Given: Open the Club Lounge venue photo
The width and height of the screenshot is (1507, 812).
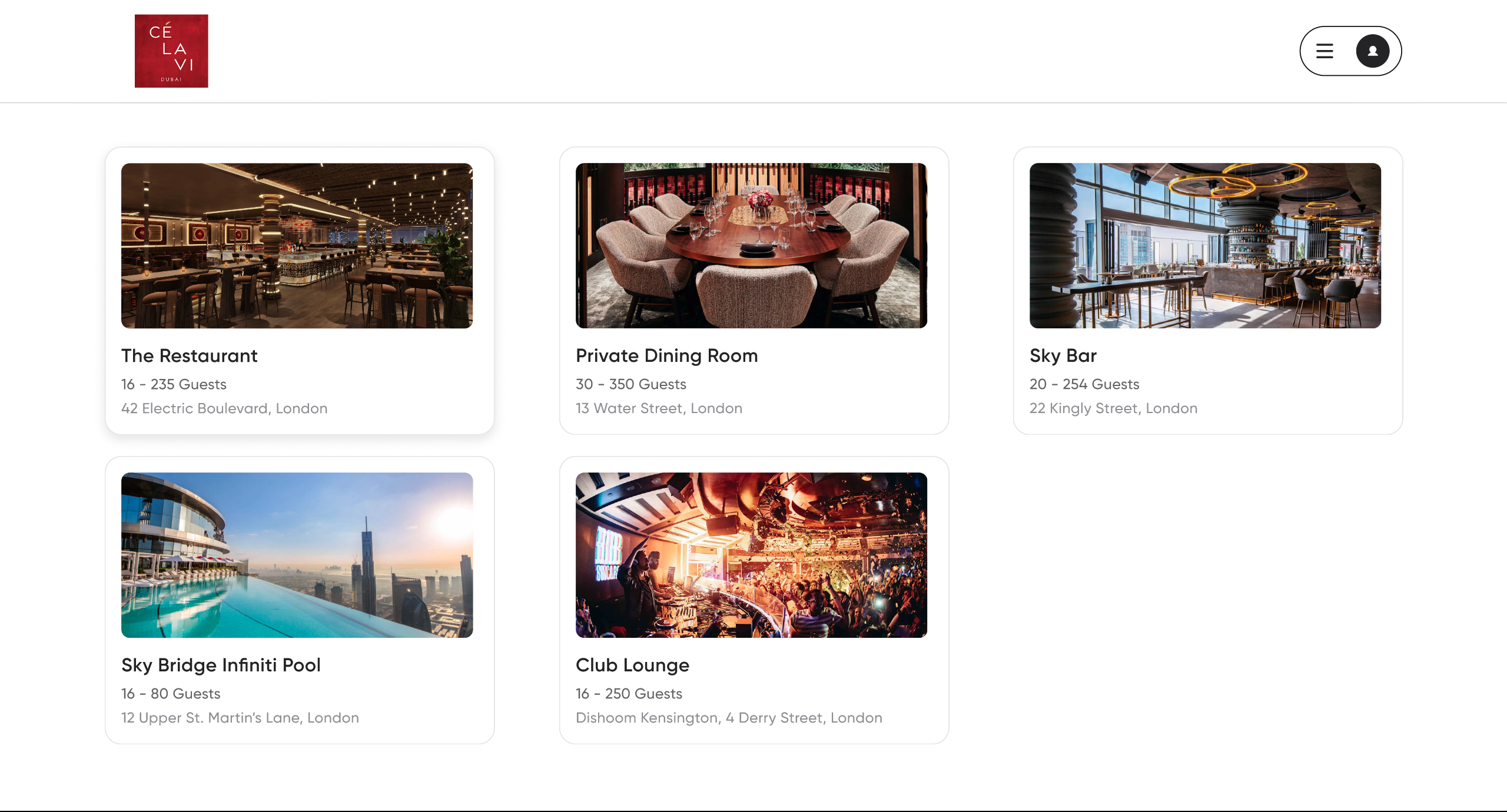Looking at the screenshot, I should pyautogui.click(x=751, y=555).
